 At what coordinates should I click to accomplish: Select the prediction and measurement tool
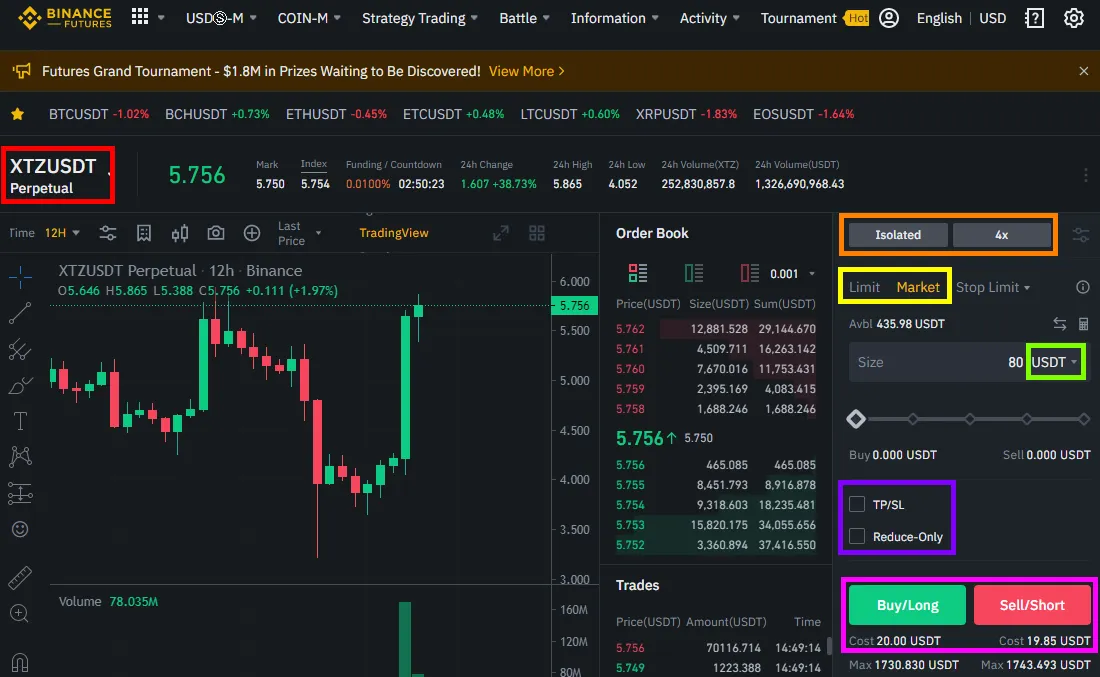tap(20, 493)
